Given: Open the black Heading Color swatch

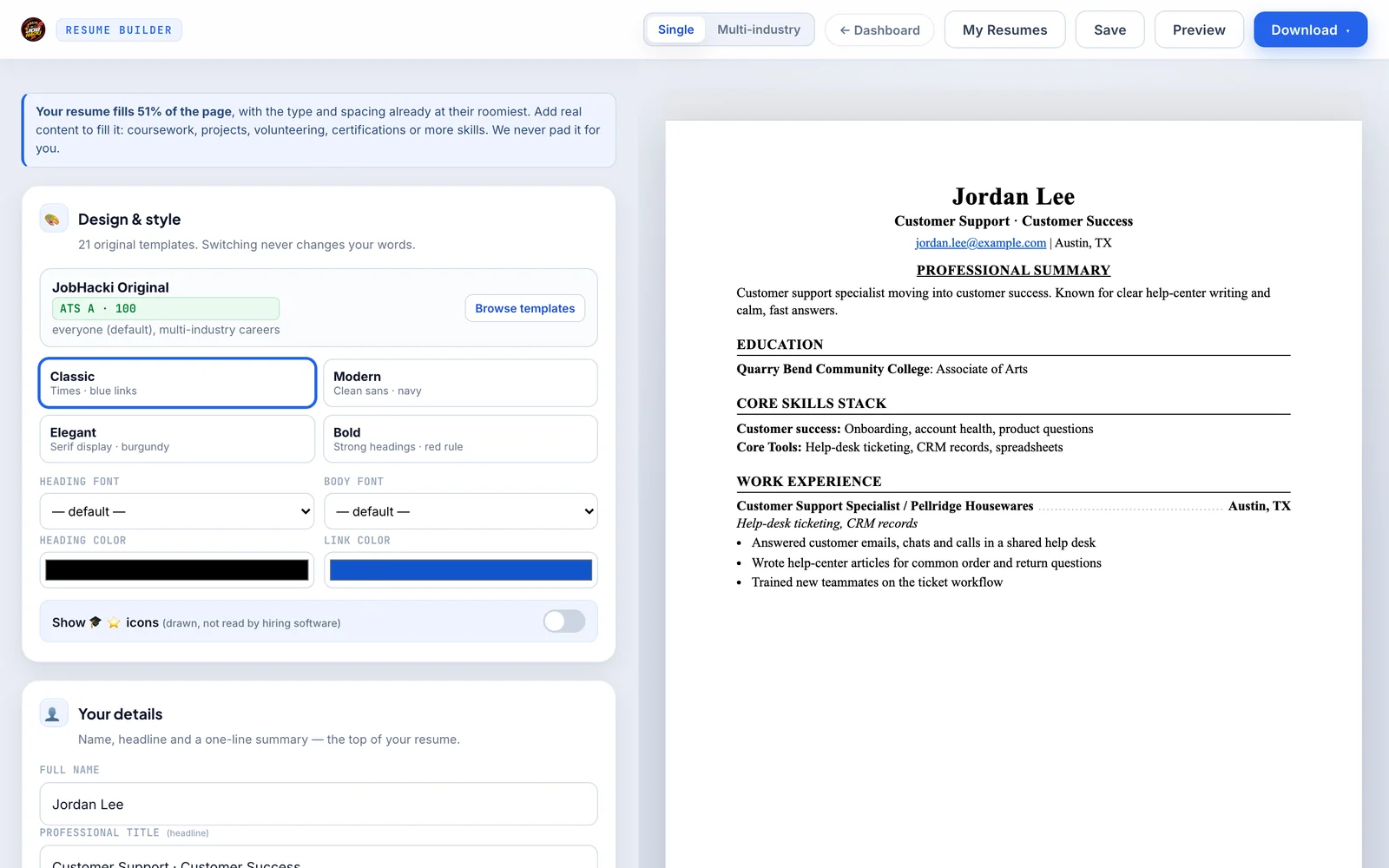Looking at the screenshot, I should click(x=177, y=570).
